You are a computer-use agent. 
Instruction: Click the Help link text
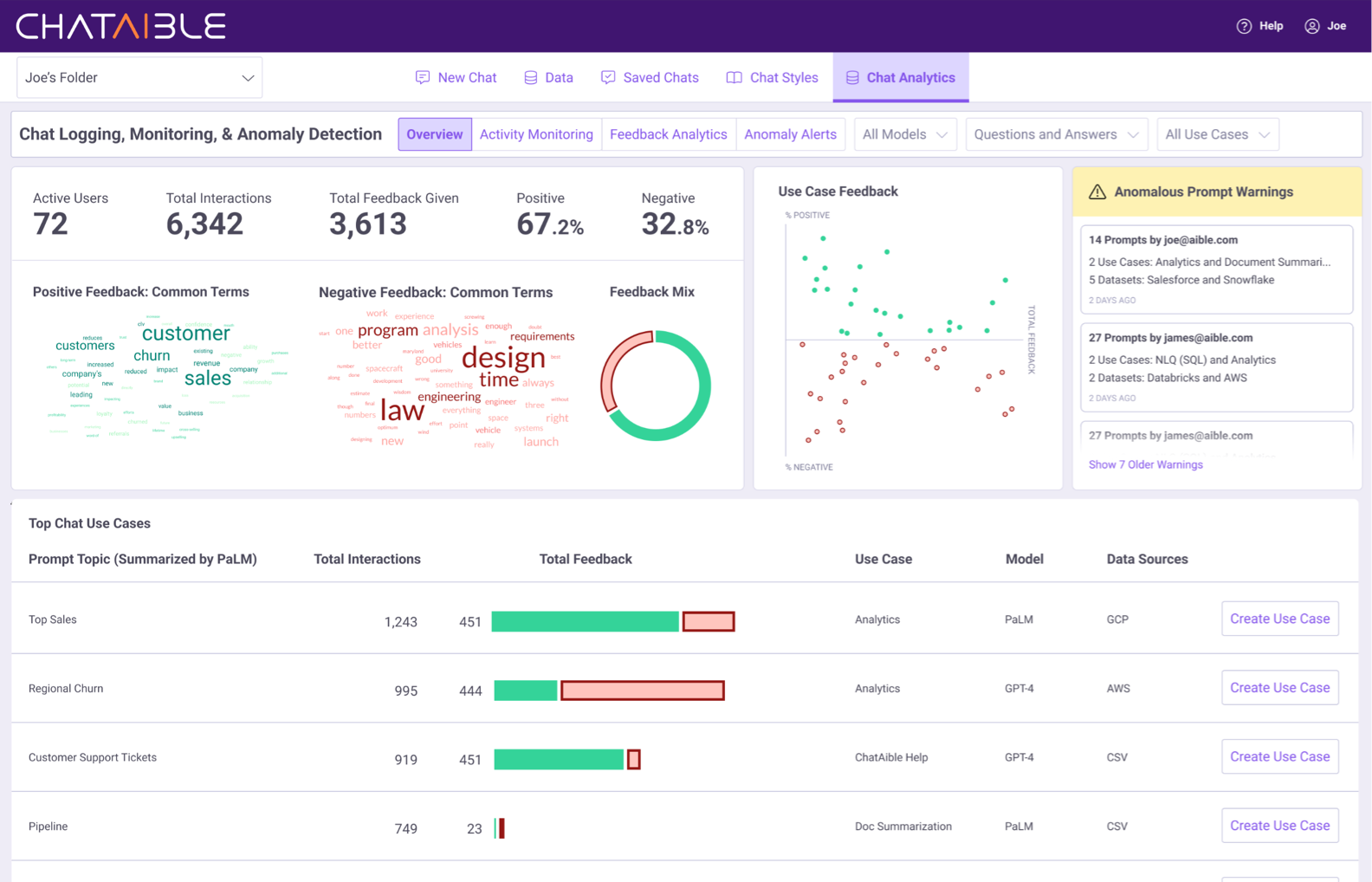tap(1272, 26)
